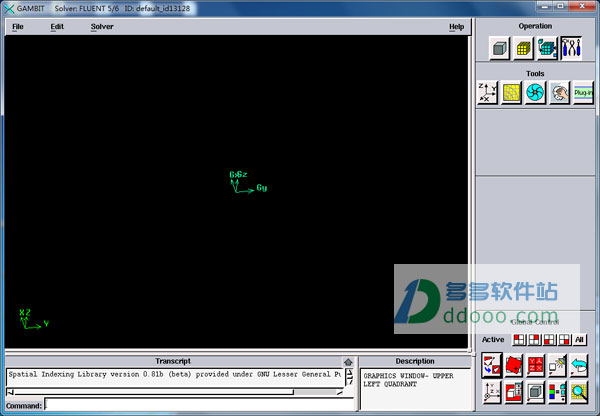
Task: Activate the upper left quadrant
Action: coord(519,339)
